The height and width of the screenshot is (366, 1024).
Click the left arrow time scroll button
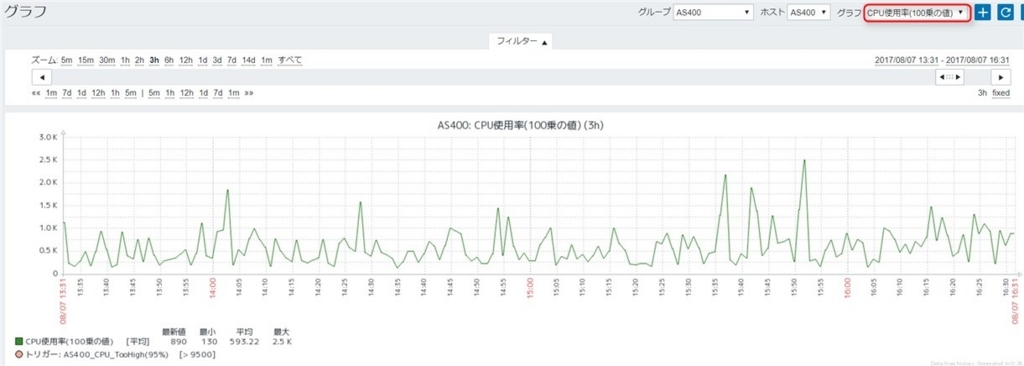point(42,77)
